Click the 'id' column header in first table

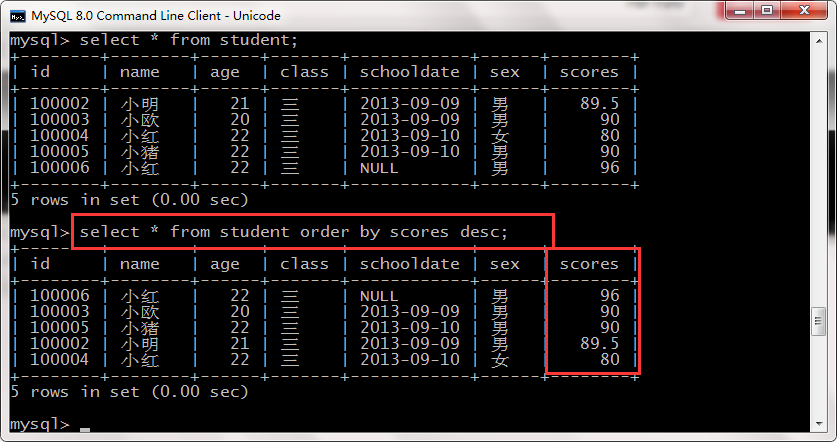40,72
